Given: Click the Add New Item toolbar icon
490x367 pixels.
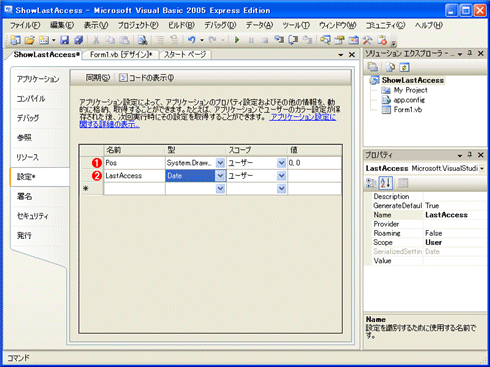Looking at the screenshot, I should point(44,40).
